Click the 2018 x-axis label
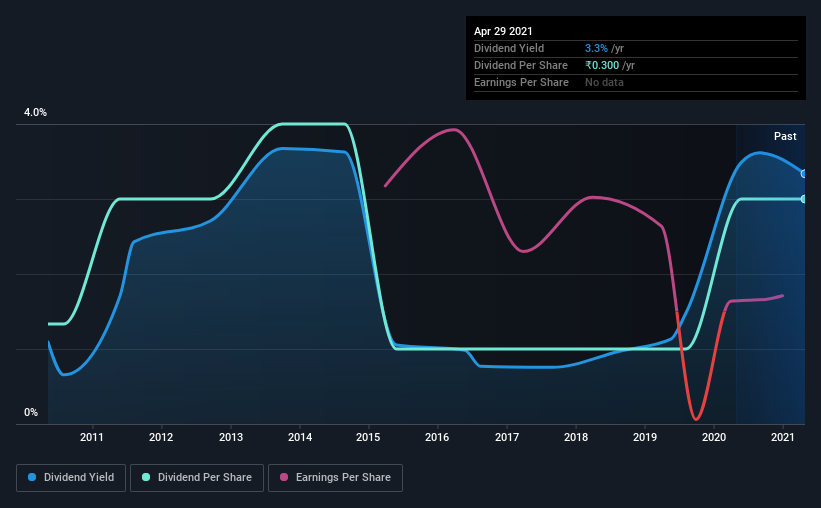This screenshot has height=508, width=821. coord(576,437)
